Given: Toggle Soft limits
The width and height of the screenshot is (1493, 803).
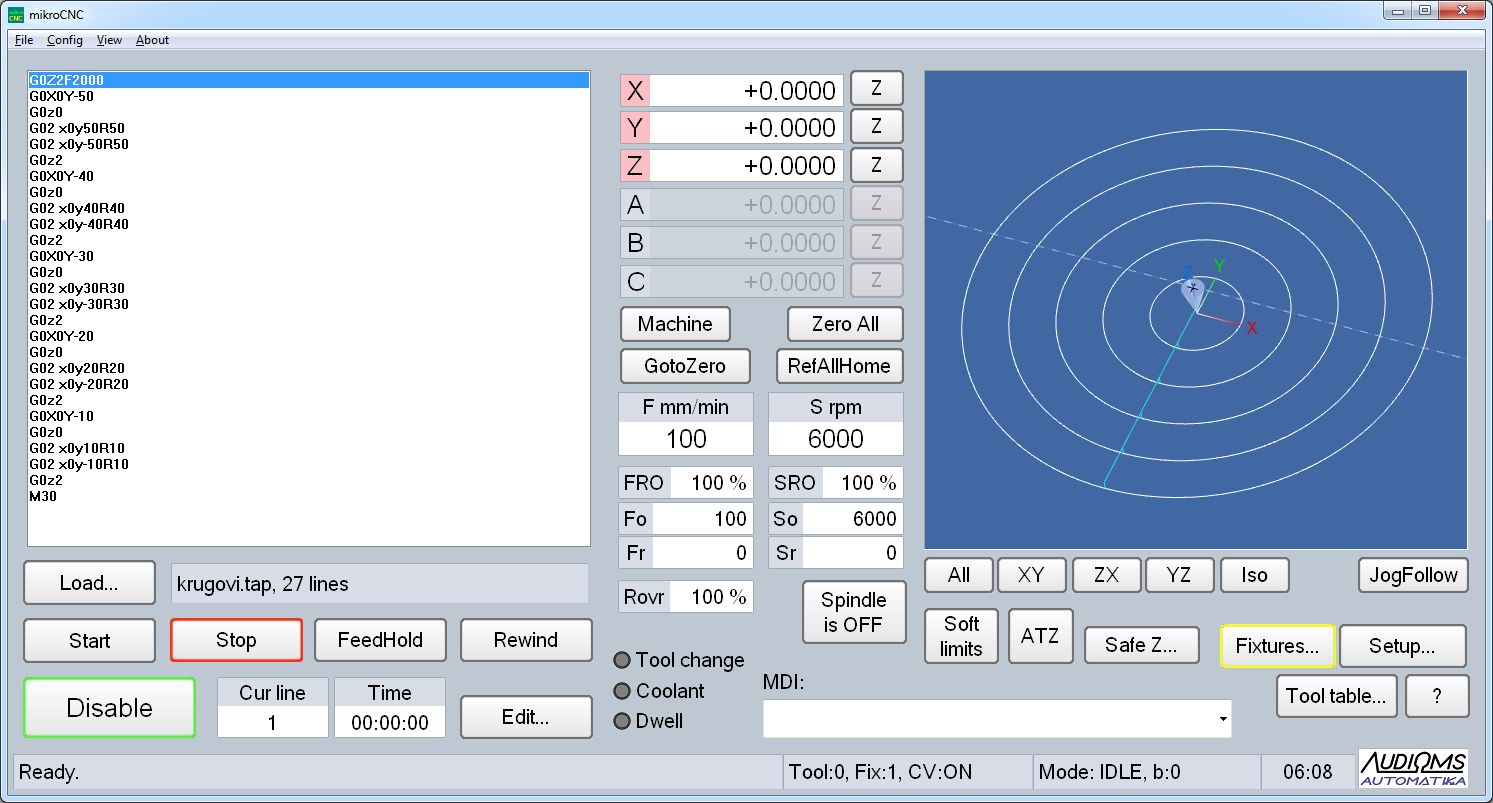Looking at the screenshot, I should click(x=961, y=637).
